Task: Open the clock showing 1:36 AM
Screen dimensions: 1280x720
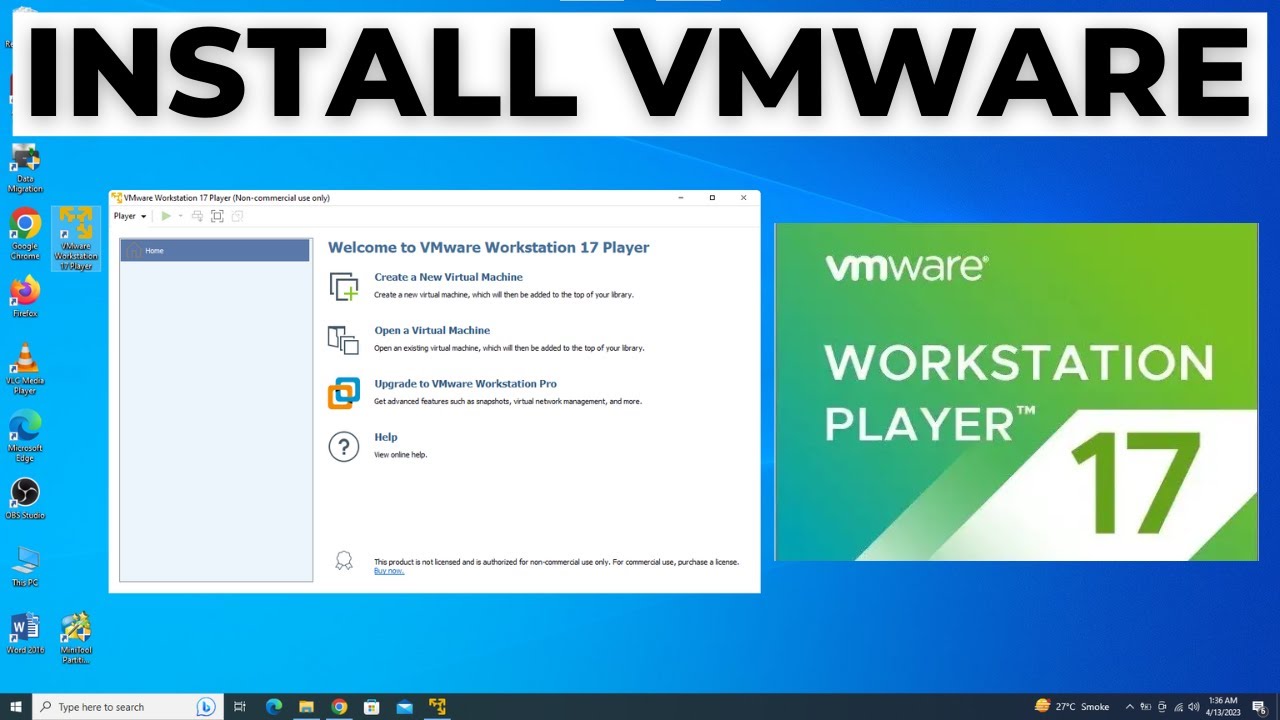Action: click(x=1222, y=707)
